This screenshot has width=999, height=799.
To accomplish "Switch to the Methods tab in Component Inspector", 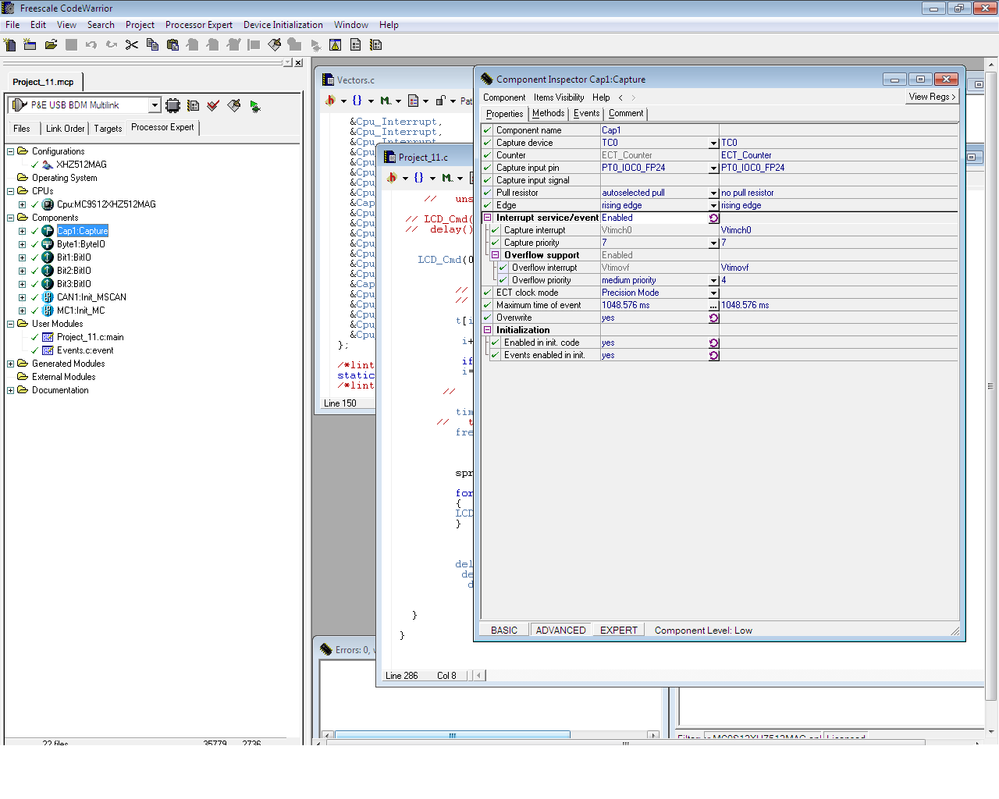I will click(548, 114).
